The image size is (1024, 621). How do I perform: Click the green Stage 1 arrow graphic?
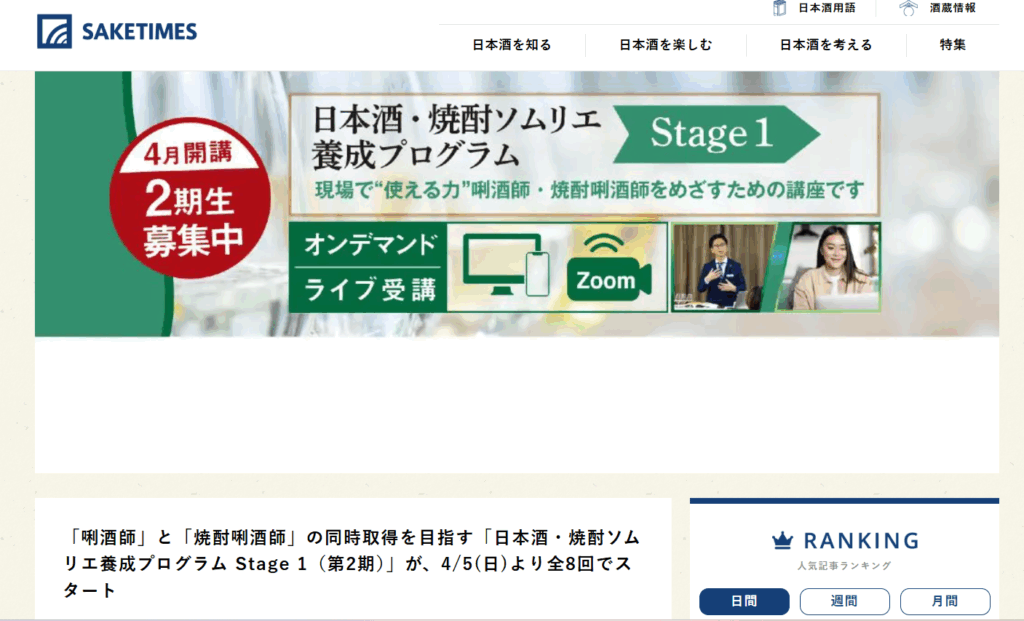pos(715,134)
